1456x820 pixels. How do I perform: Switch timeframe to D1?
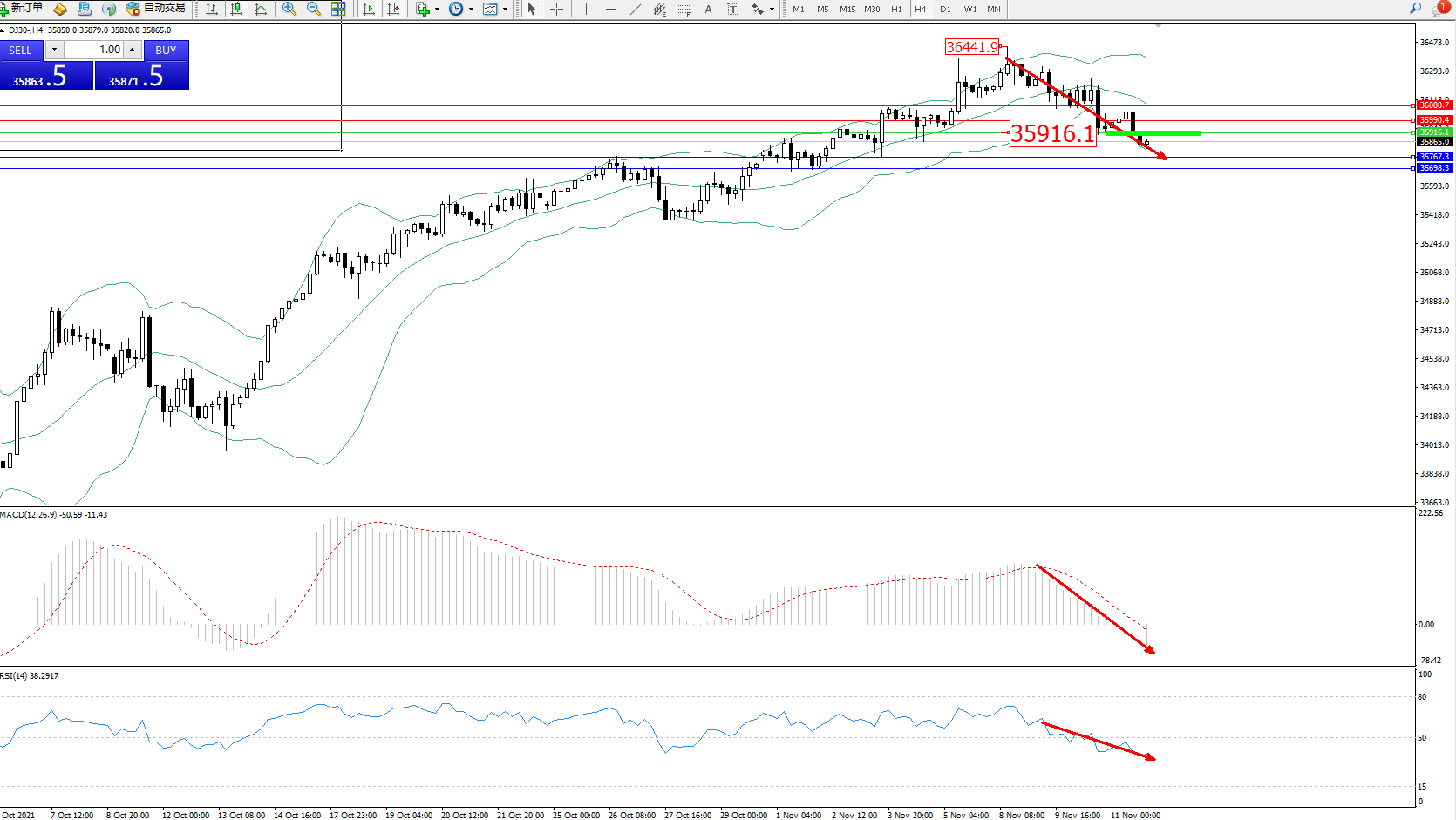point(945,9)
